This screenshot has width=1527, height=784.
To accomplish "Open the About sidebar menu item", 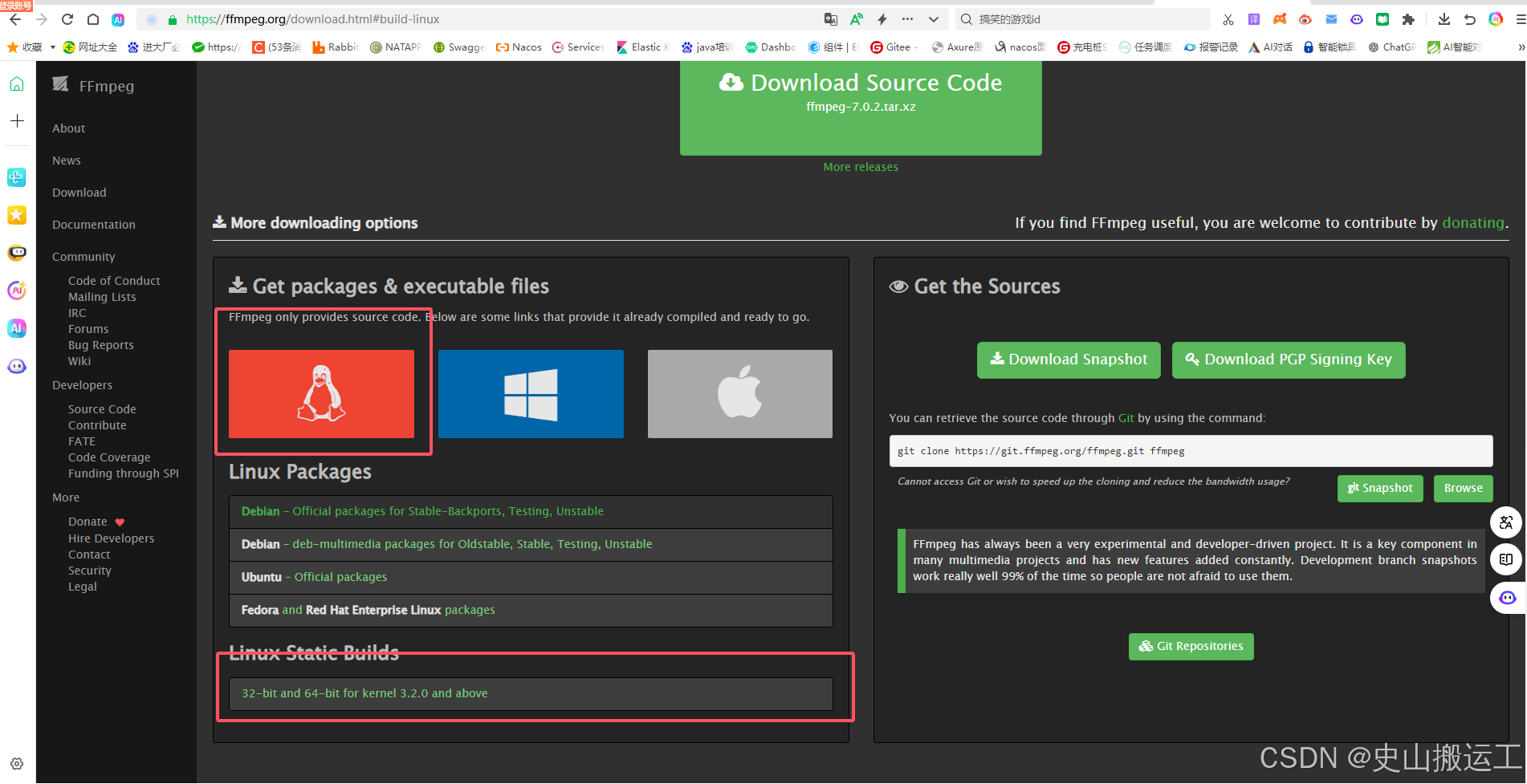I will point(69,128).
